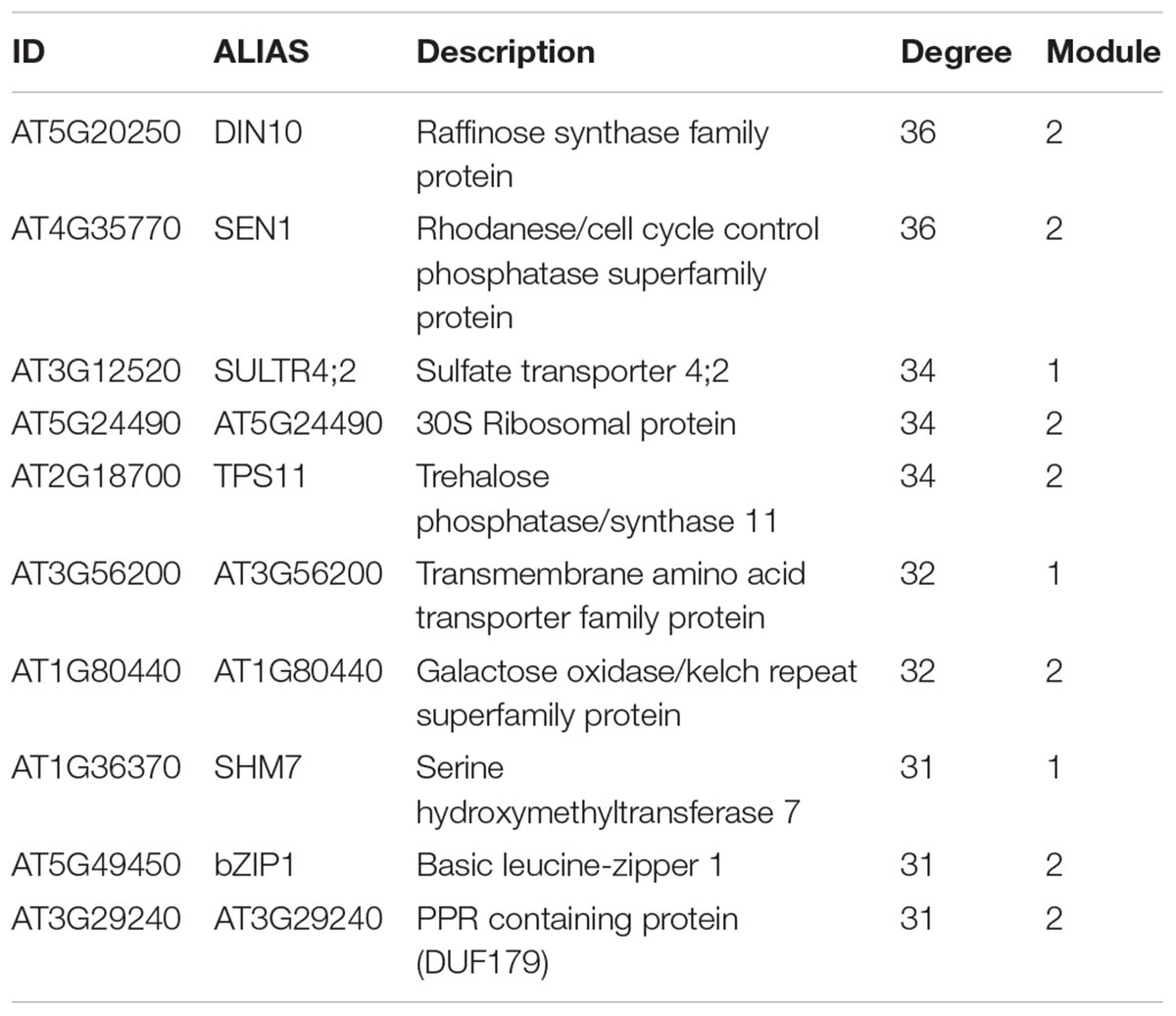Select gene ID AT1G36370
Image resolution: width=1176 pixels, height=1016 pixels.
96,767
